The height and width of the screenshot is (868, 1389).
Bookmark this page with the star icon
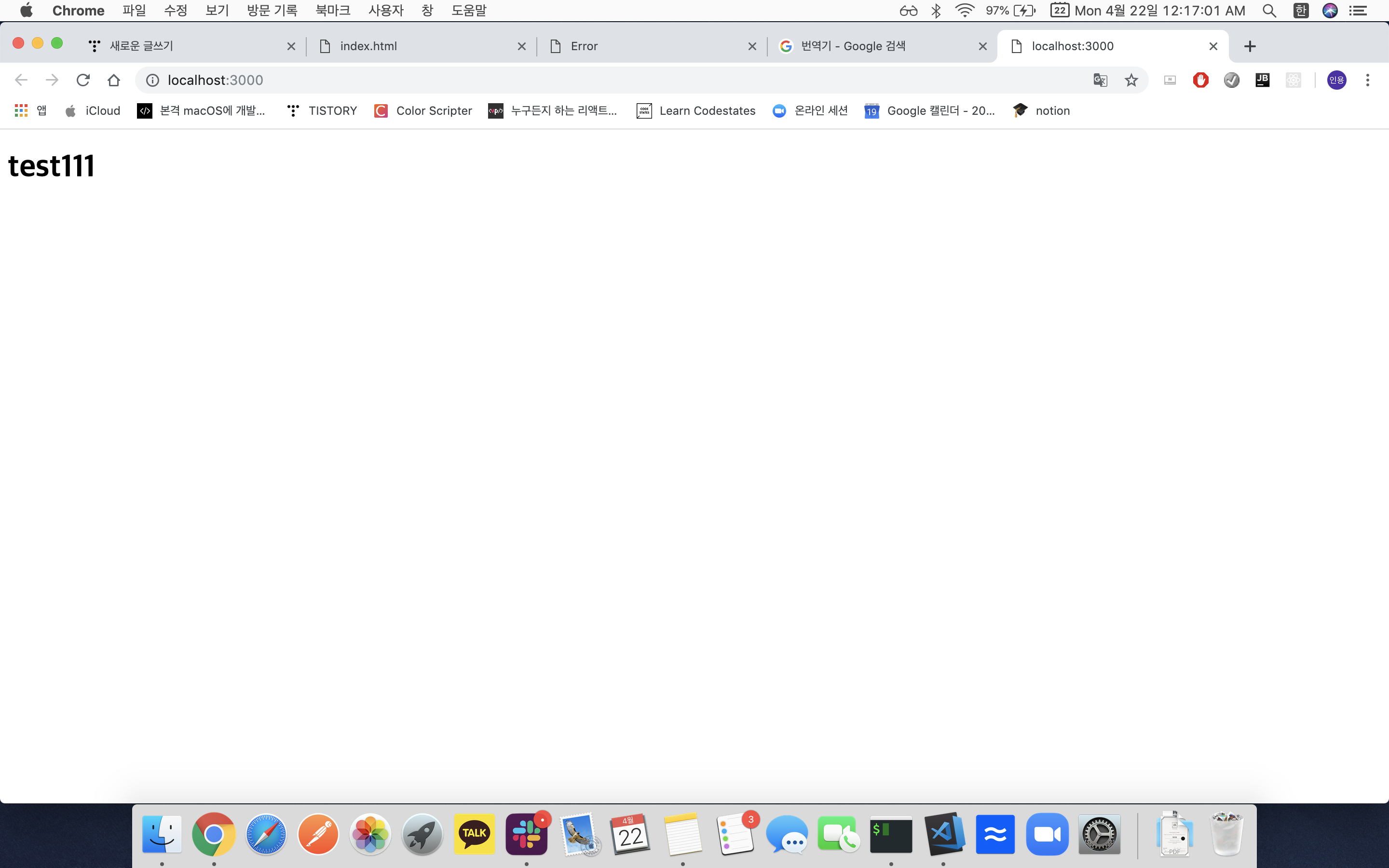pyautogui.click(x=1130, y=80)
